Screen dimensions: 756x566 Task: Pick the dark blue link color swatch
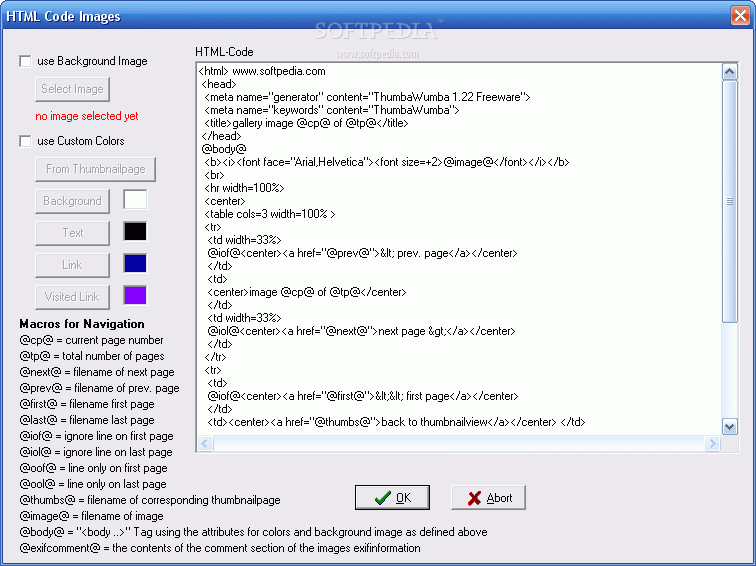135,264
